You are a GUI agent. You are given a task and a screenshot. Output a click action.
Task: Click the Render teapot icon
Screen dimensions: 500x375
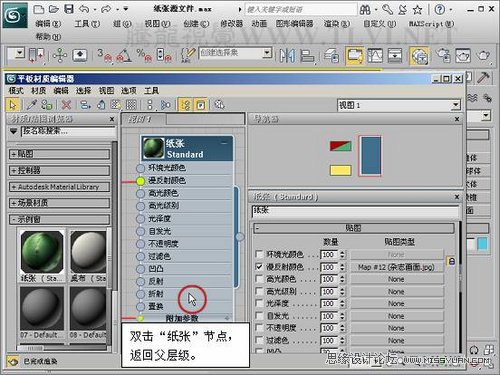point(483,55)
